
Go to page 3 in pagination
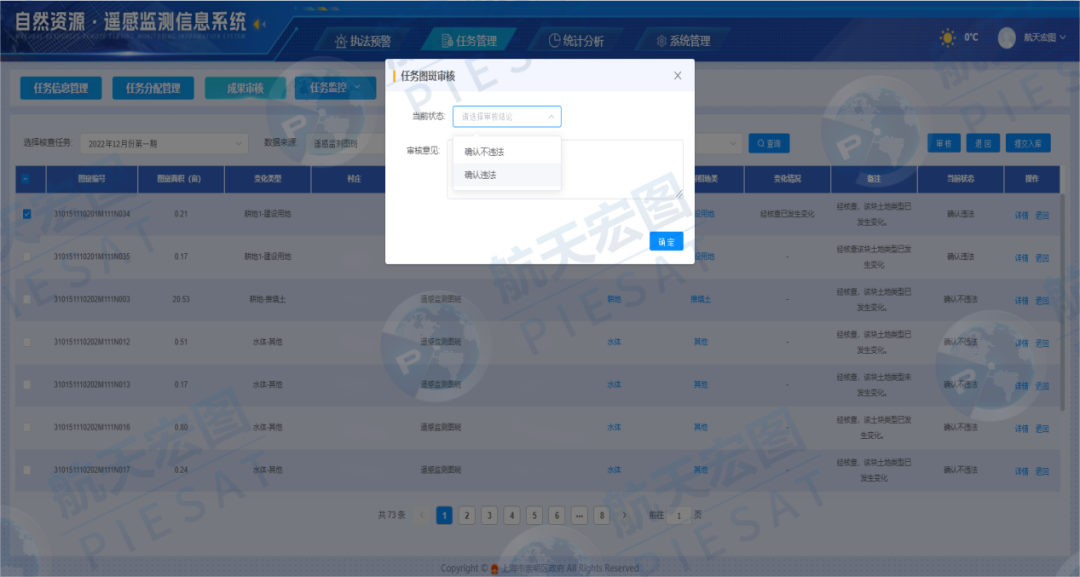(489, 515)
